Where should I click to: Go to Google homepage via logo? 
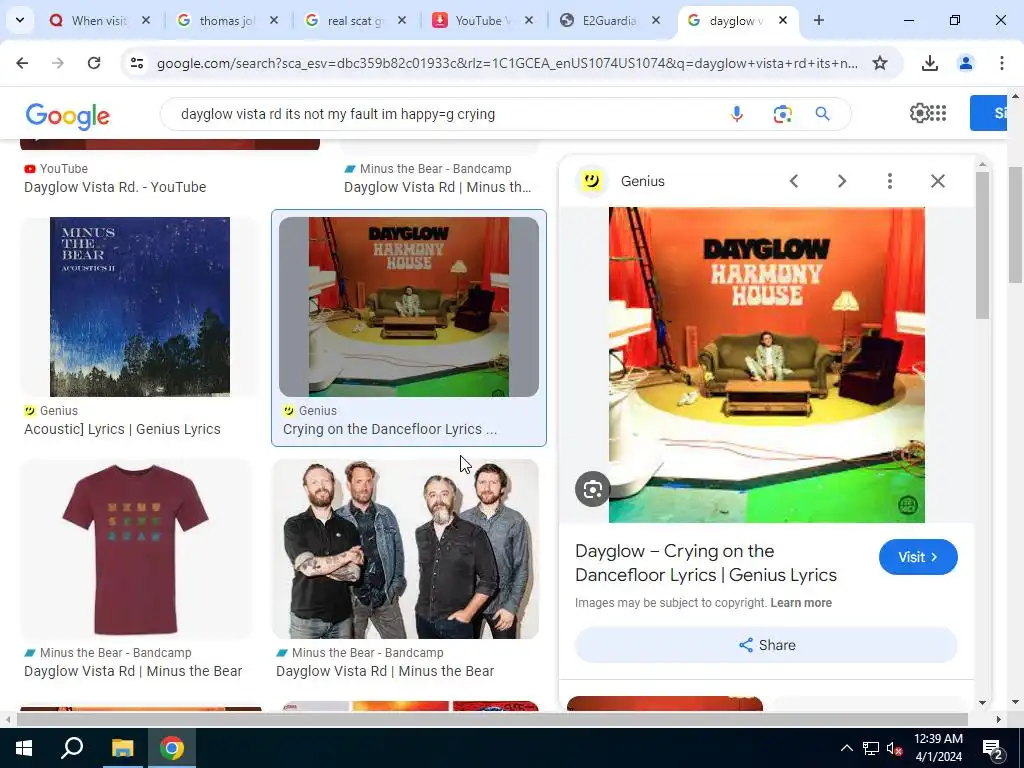coord(68,116)
